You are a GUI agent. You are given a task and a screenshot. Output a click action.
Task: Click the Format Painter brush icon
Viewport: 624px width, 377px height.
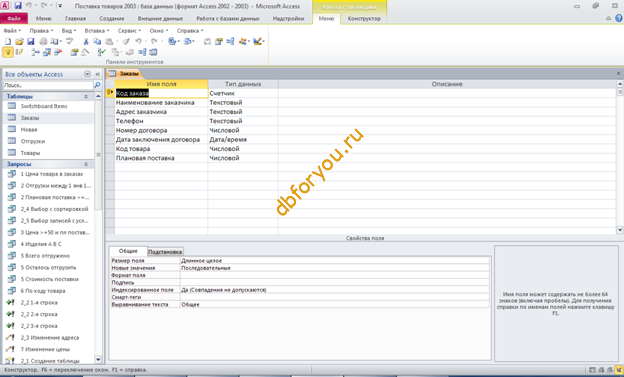(126, 41)
